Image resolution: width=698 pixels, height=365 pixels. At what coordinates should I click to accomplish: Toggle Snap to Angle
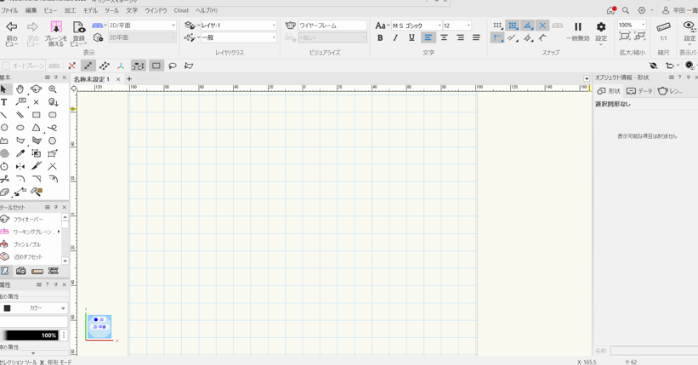[x=528, y=26]
